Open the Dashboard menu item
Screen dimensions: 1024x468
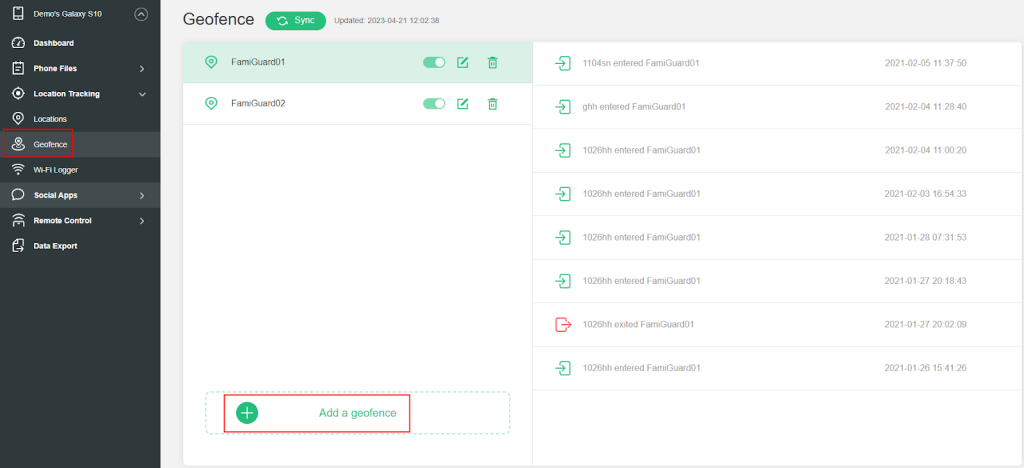(x=54, y=43)
